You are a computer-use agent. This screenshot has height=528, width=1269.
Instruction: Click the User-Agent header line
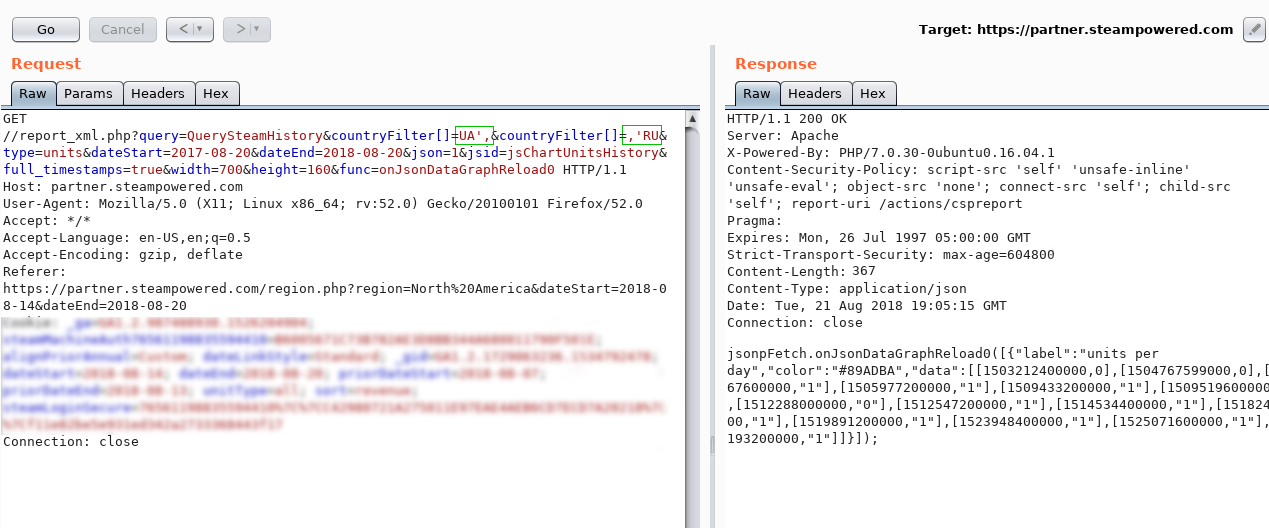coord(323,204)
